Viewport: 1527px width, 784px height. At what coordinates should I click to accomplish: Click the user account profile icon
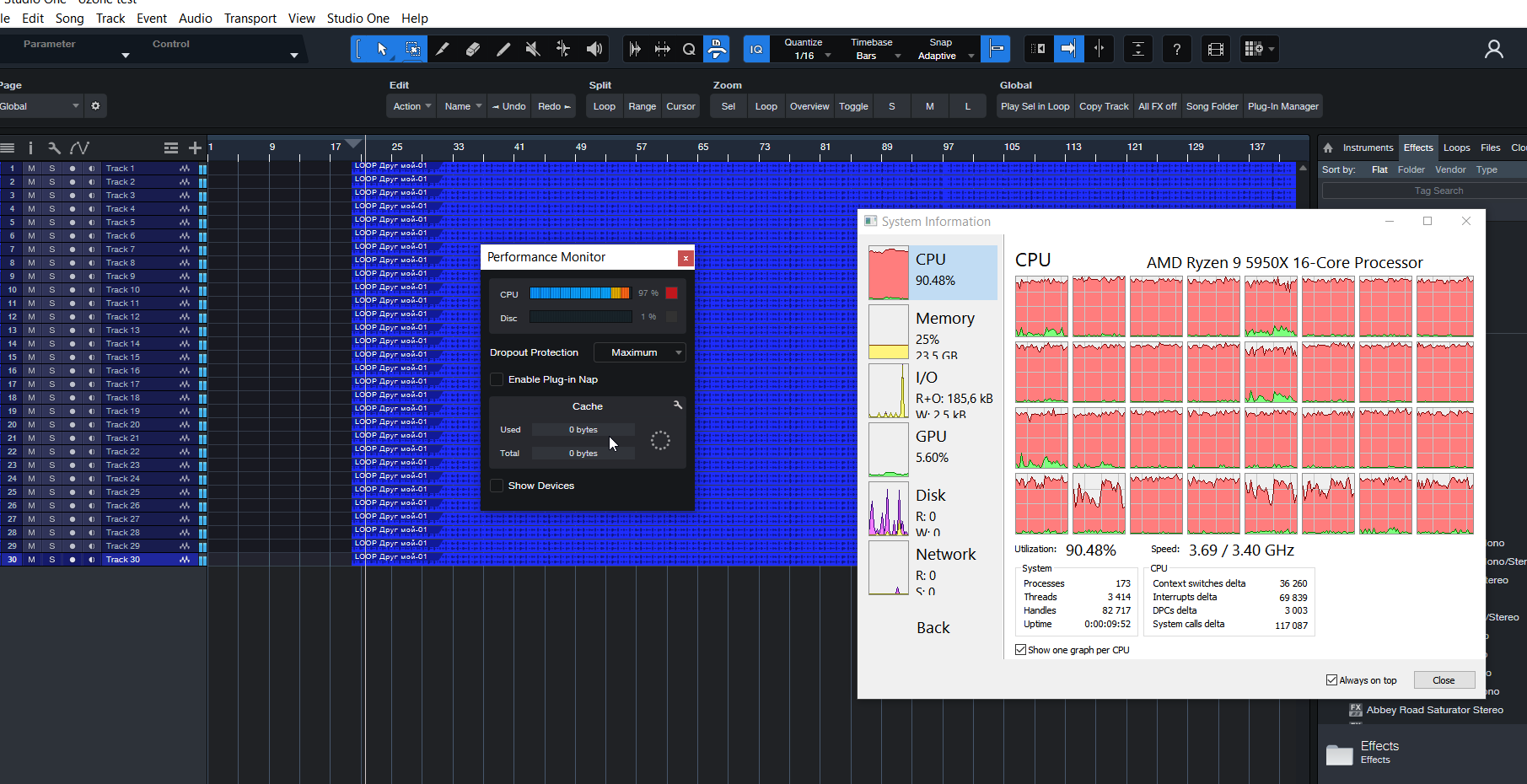1493,49
